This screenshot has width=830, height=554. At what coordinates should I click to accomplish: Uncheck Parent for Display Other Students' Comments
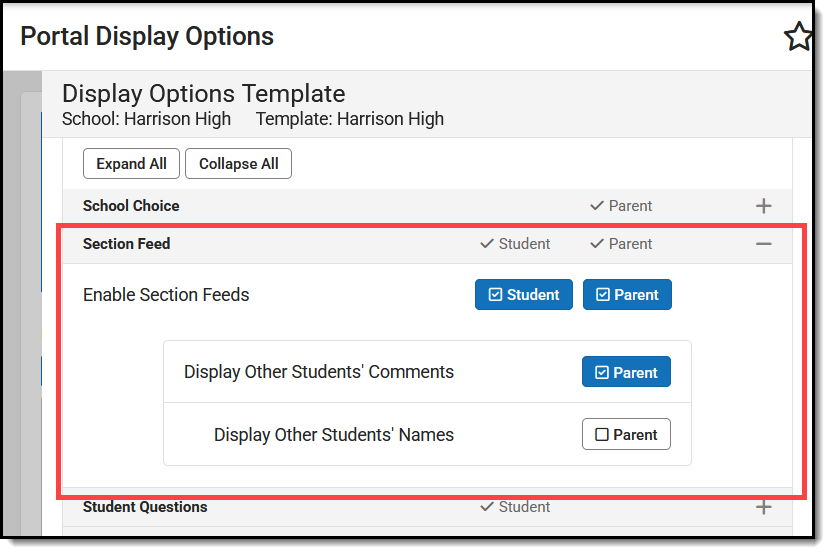point(626,372)
